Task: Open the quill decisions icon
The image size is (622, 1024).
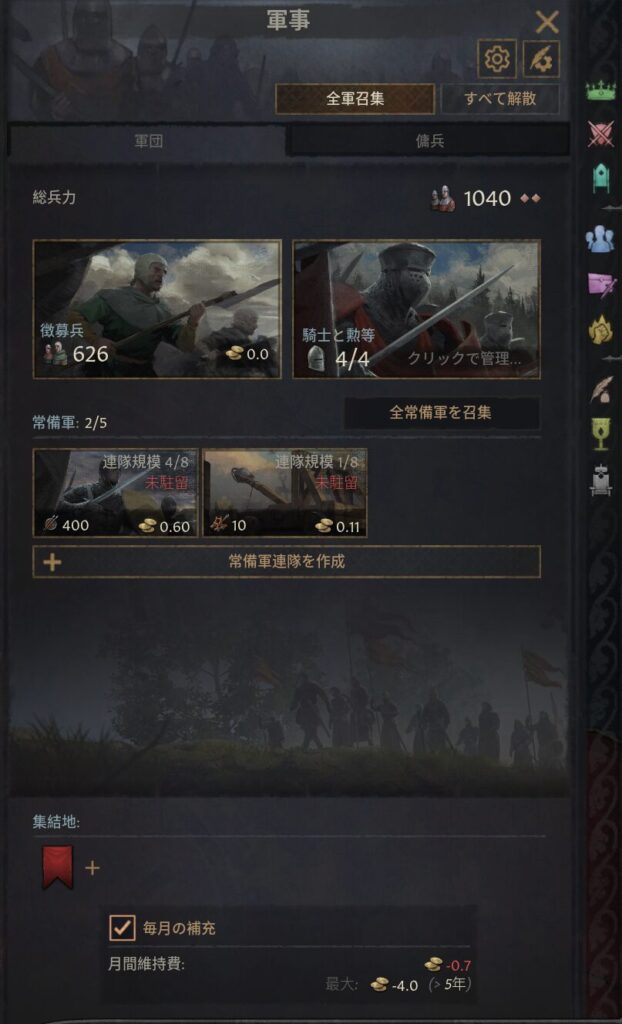Action: point(600,389)
